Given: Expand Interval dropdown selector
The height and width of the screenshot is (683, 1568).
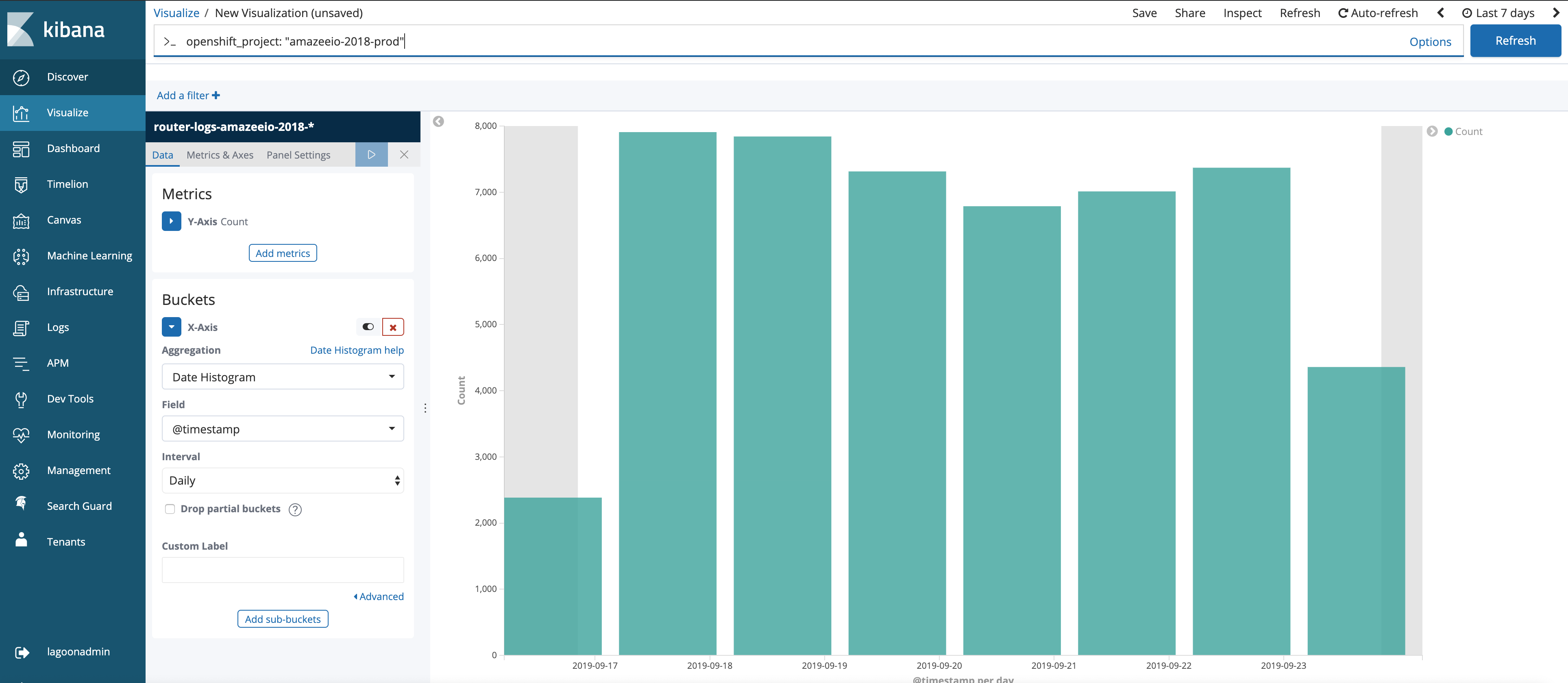Looking at the screenshot, I should (283, 480).
